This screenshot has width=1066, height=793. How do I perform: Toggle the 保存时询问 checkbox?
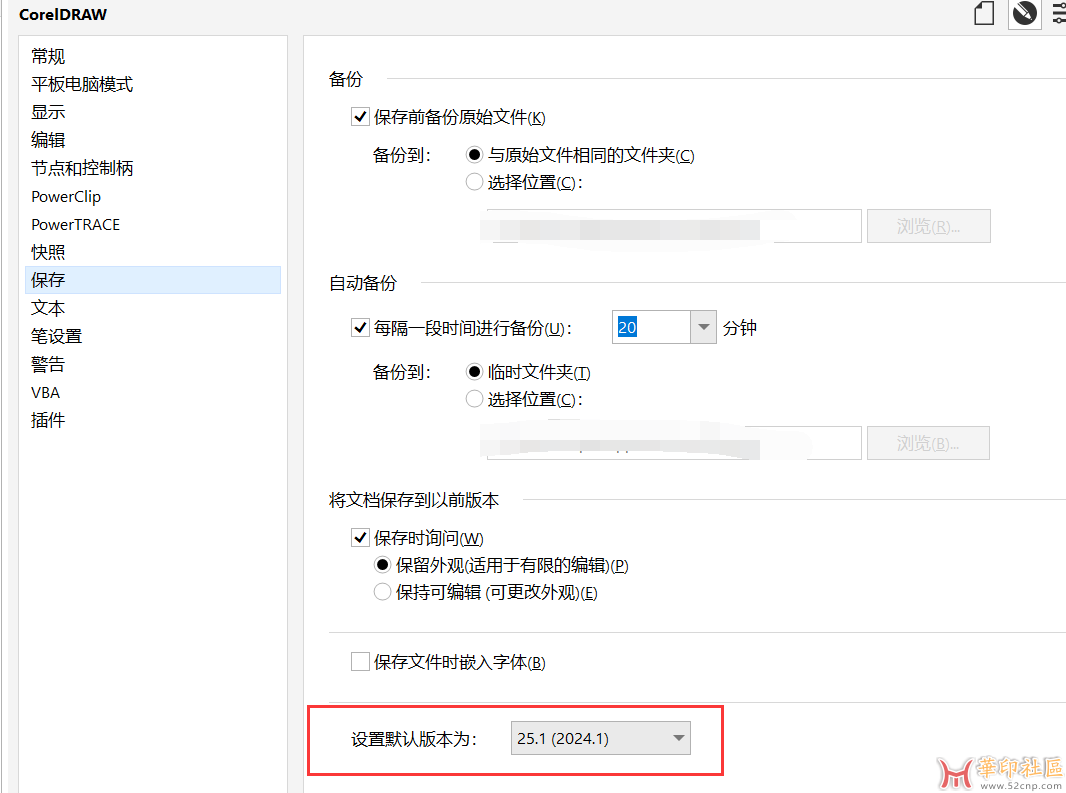coord(360,538)
